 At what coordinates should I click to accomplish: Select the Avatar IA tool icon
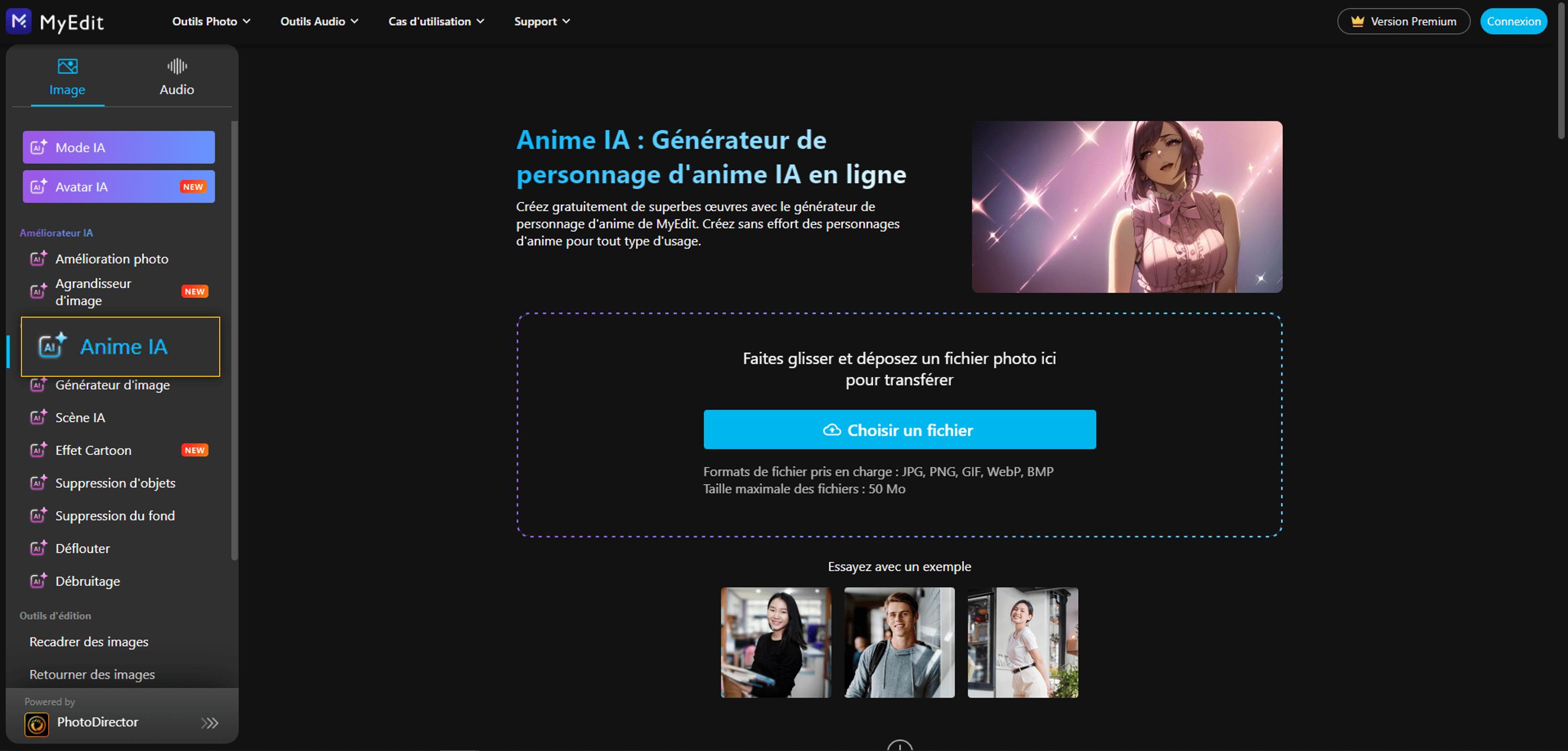click(39, 186)
